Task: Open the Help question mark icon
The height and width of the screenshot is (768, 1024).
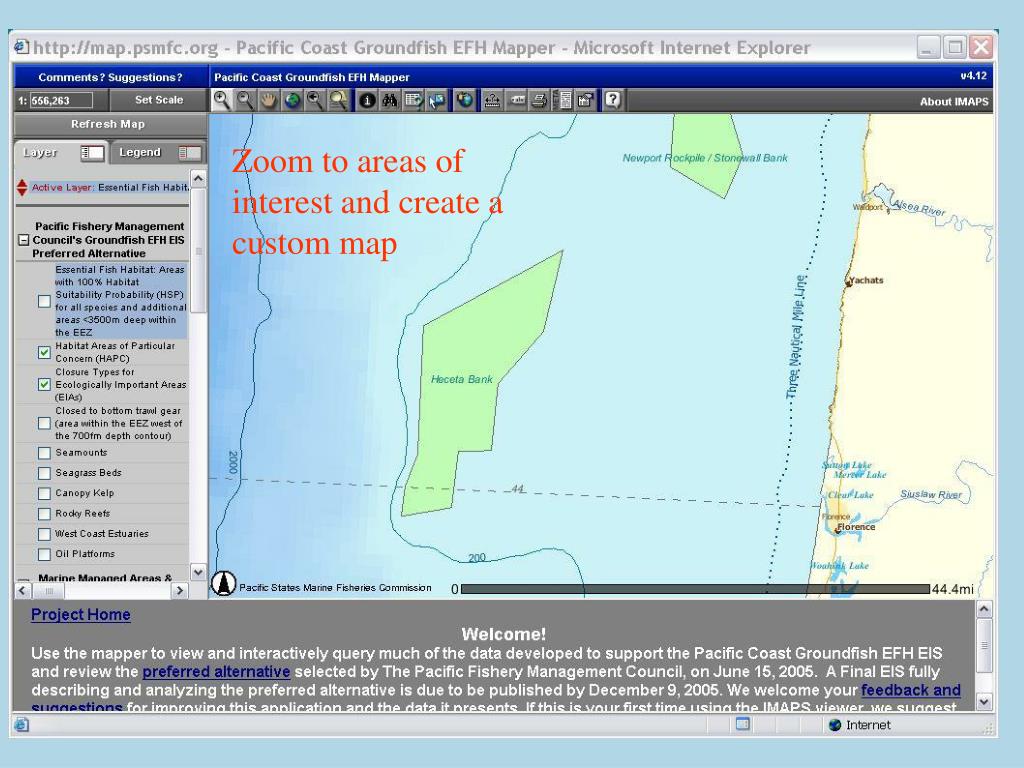Action: [x=611, y=100]
